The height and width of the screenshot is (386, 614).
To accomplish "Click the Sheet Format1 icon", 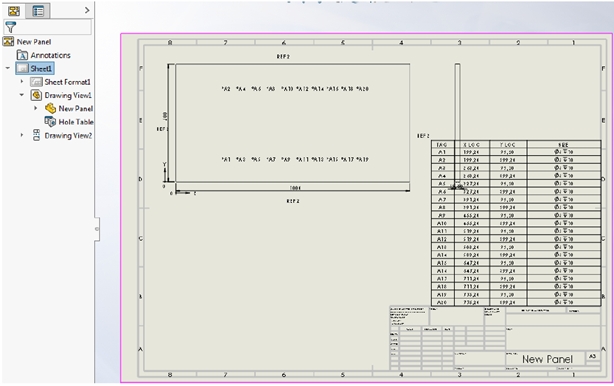I will click(x=36, y=82).
